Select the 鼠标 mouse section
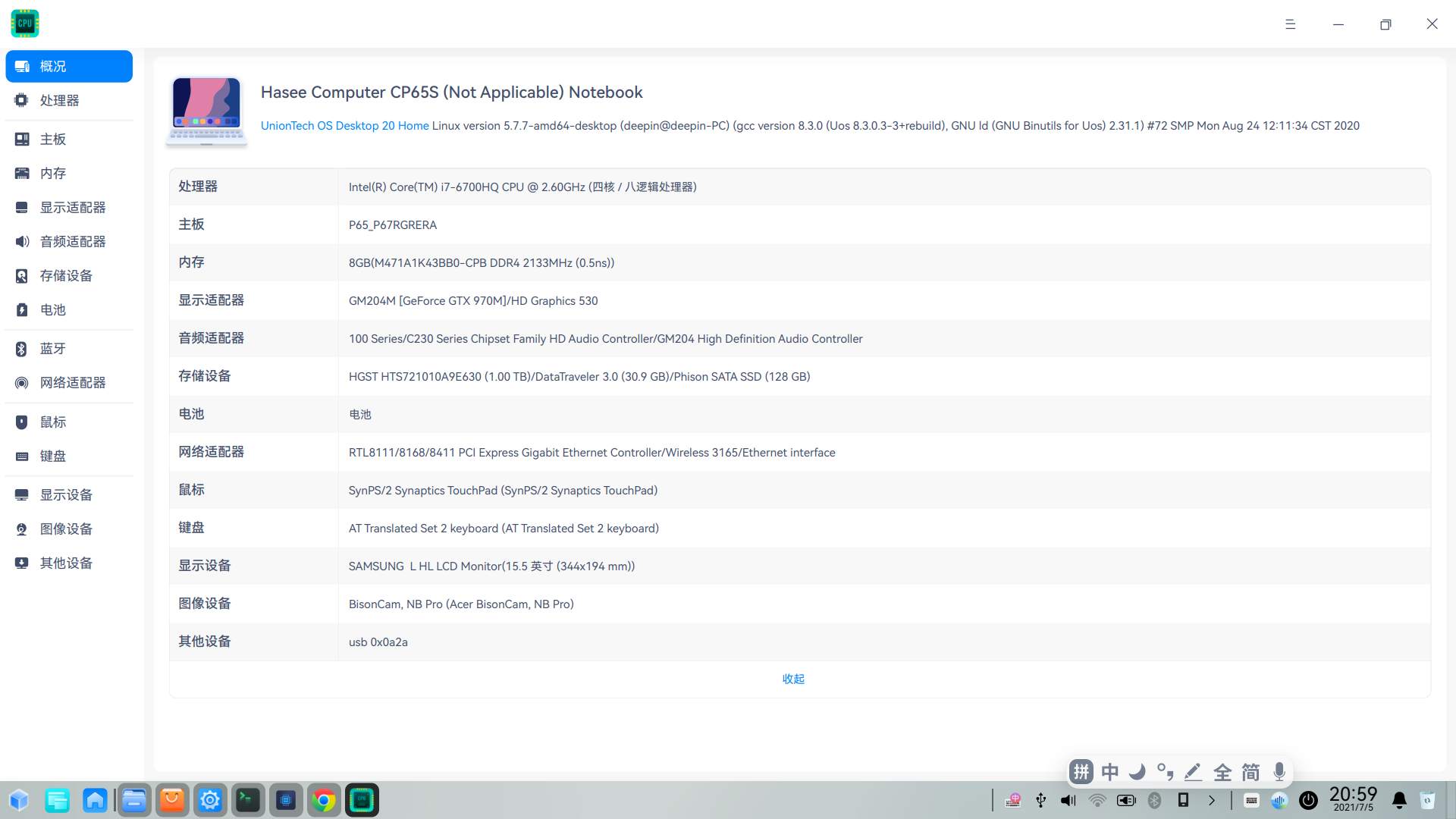This screenshot has height=819, width=1456. 53,422
